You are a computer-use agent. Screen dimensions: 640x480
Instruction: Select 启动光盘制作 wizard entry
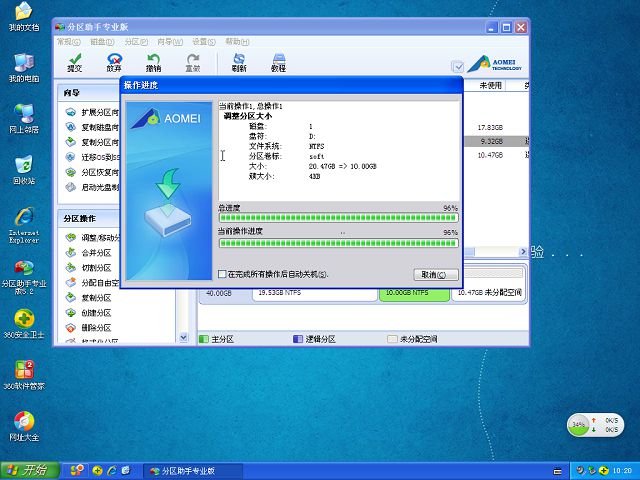(92, 187)
